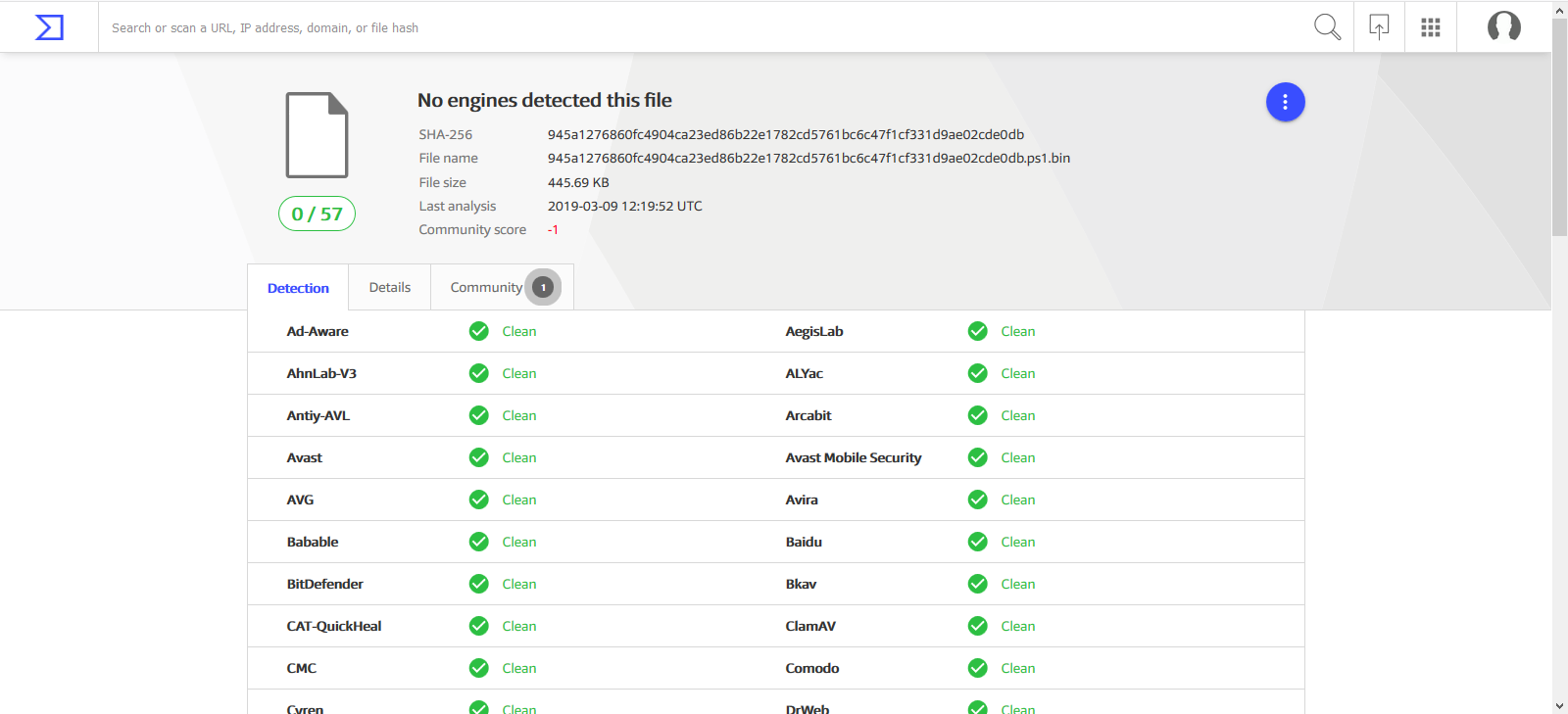The image size is (1568, 714).
Task: Click the Clean result for CMC
Action: (519, 668)
